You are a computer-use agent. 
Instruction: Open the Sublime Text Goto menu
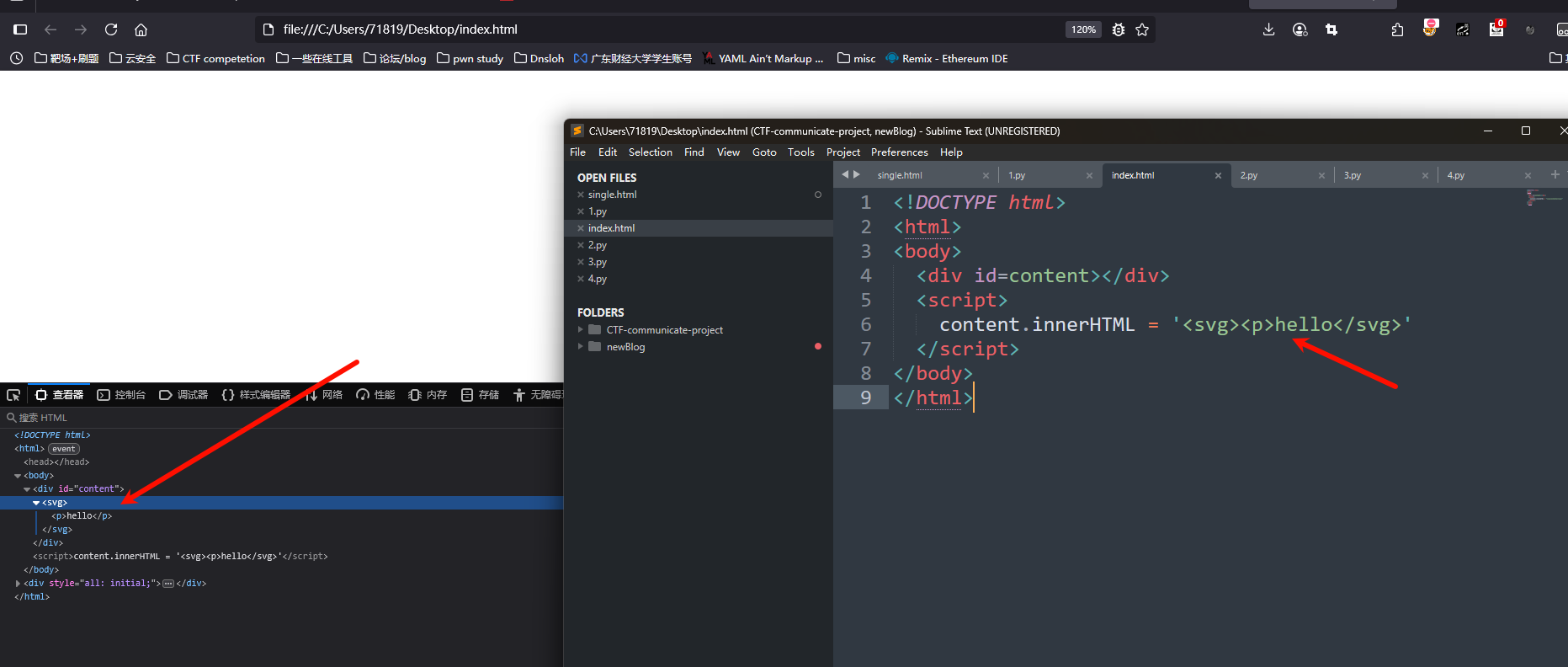click(764, 152)
